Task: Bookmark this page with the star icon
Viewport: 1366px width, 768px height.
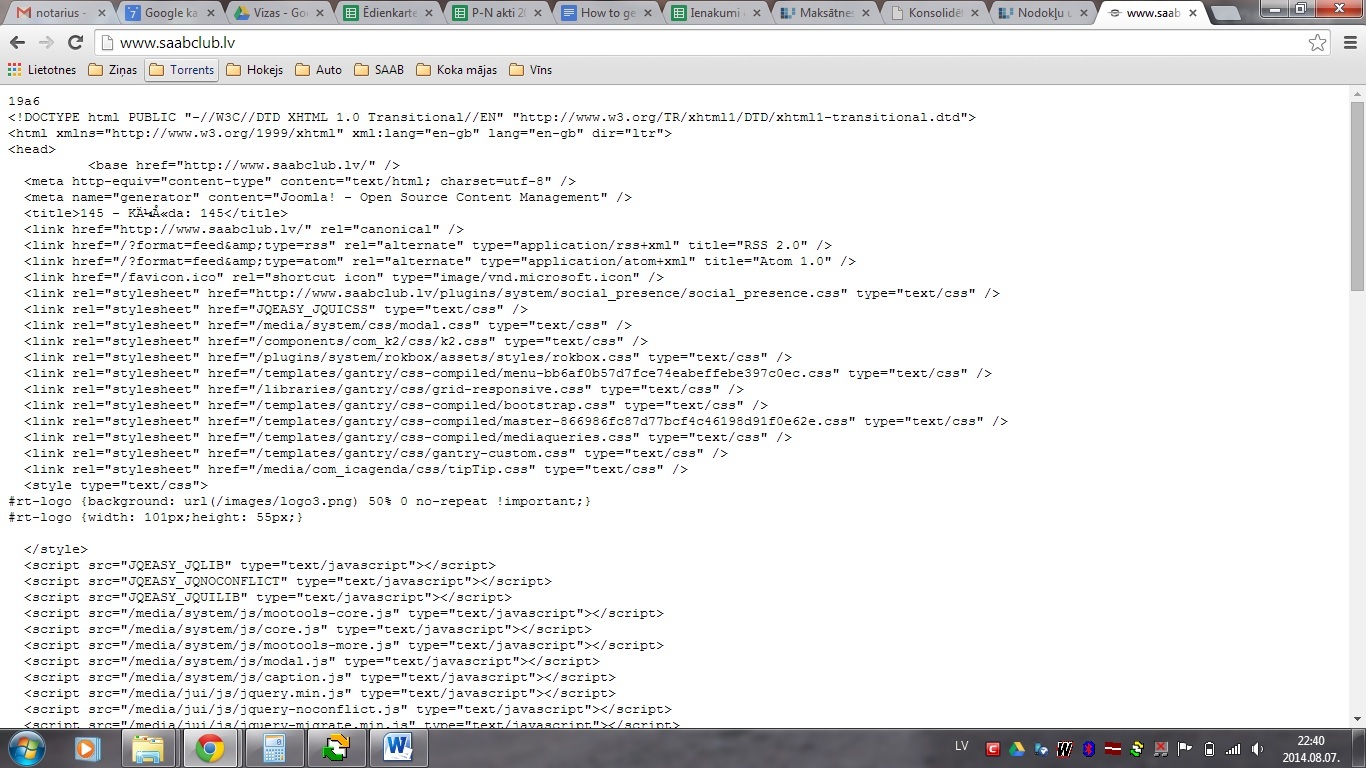Action: (x=1317, y=43)
